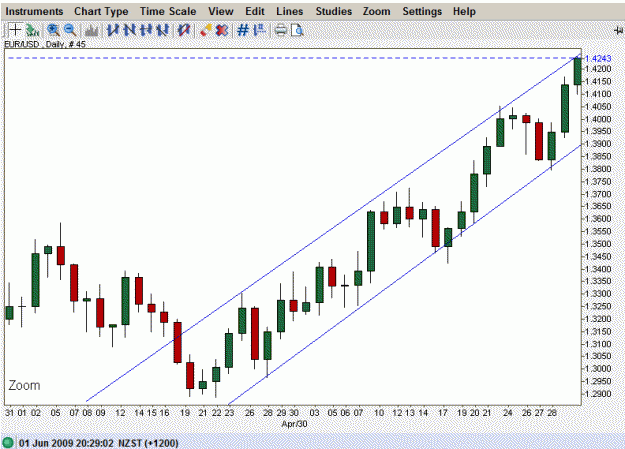This screenshot has height=449, width=625.
Task: Click the price scale grid icon
Action: pyautogui.click(x=259, y=30)
